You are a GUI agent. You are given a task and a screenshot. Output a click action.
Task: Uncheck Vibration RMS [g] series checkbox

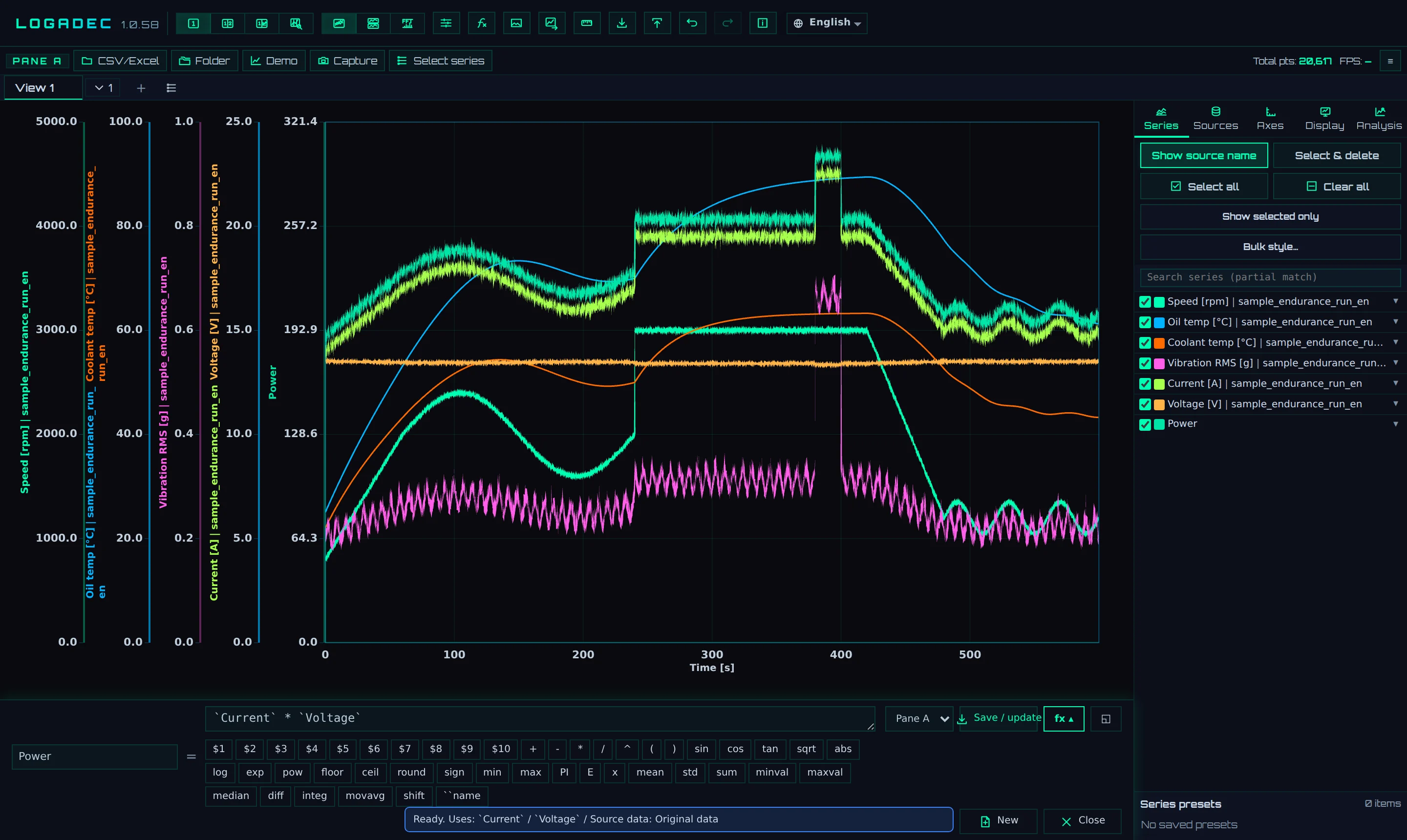click(x=1145, y=363)
